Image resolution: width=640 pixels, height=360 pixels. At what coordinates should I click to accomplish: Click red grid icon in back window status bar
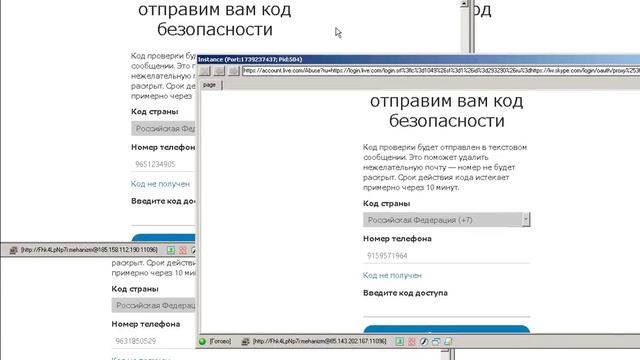click(183, 250)
